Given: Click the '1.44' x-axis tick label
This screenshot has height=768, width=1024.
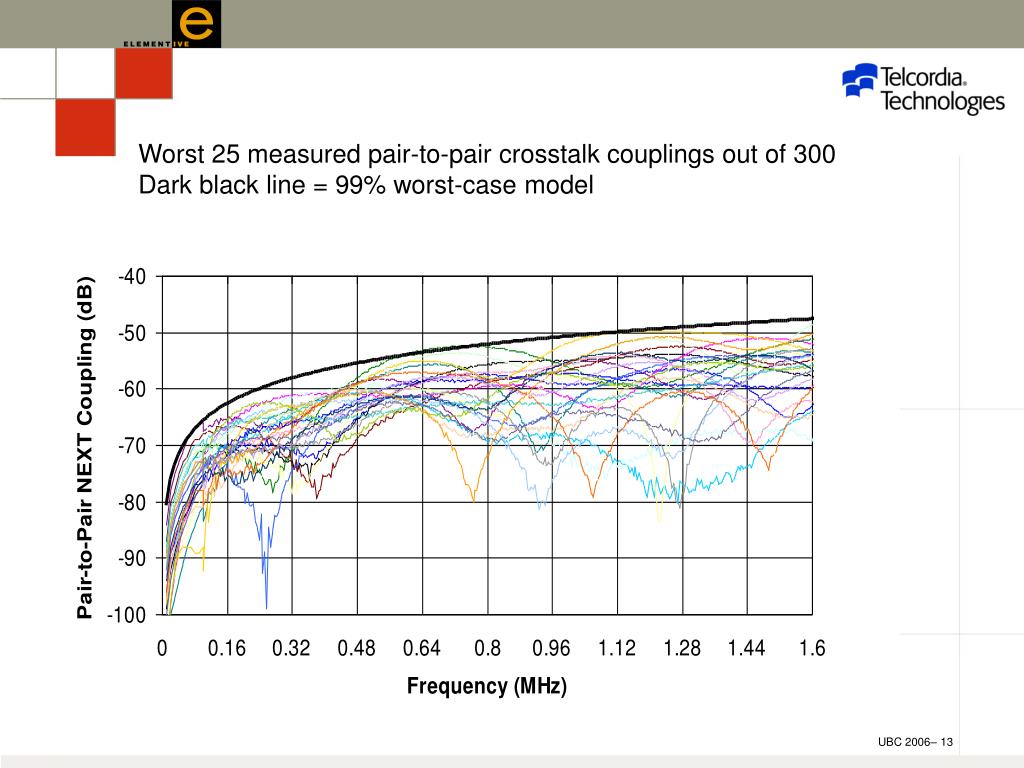Looking at the screenshot, I should 746,648.
